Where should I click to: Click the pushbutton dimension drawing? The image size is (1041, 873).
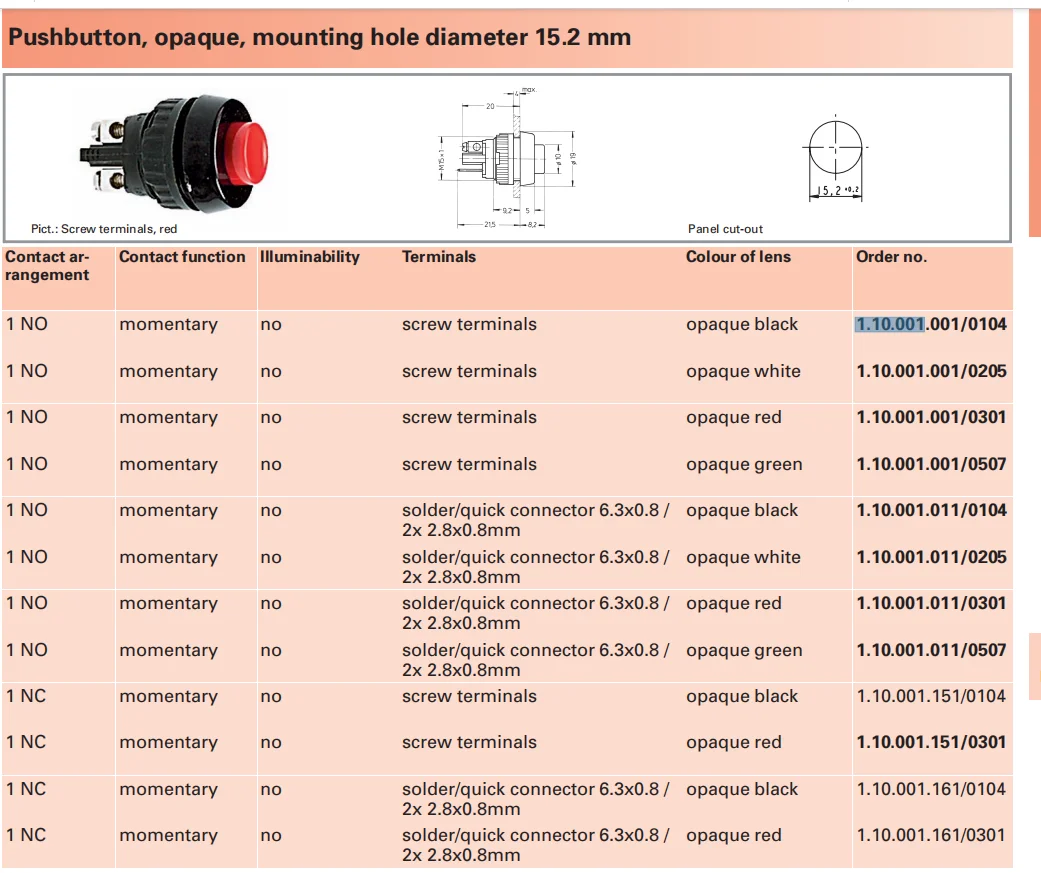tap(508, 158)
